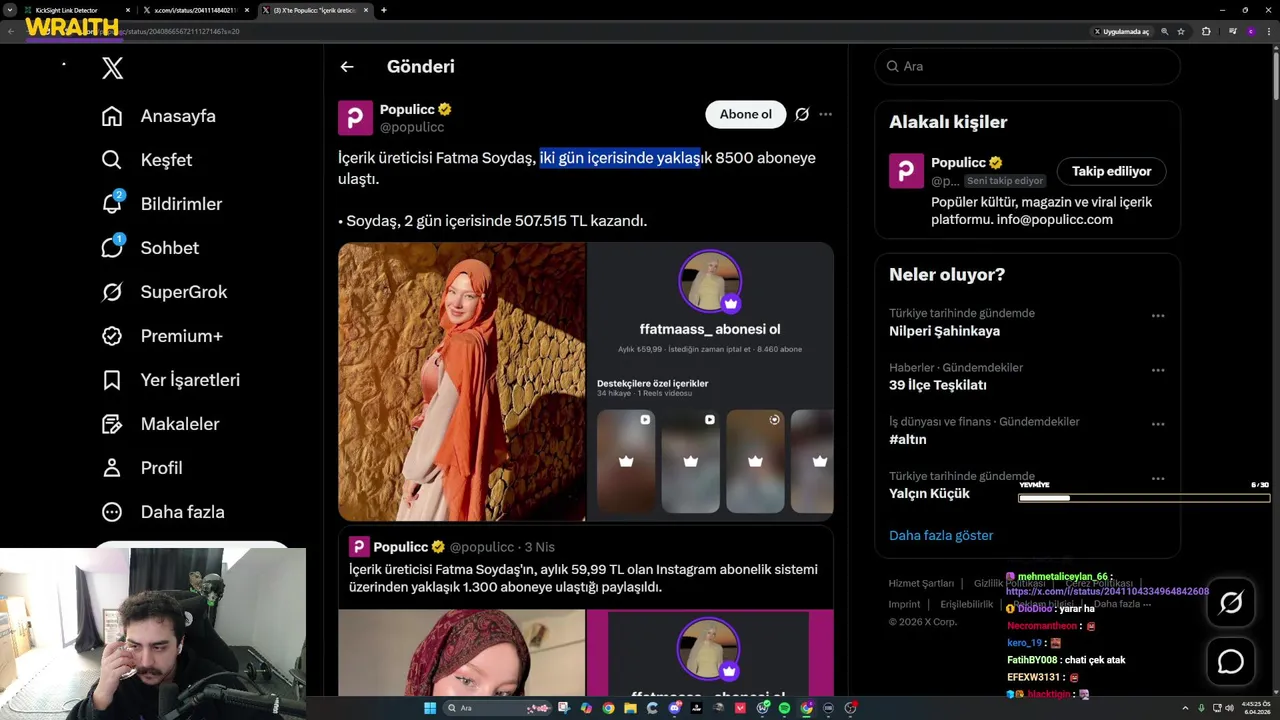Image resolution: width=1280 pixels, height=720 pixels.
Task: Open the browser profile avatar
Action: pyautogui.click(x=1251, y=32)
